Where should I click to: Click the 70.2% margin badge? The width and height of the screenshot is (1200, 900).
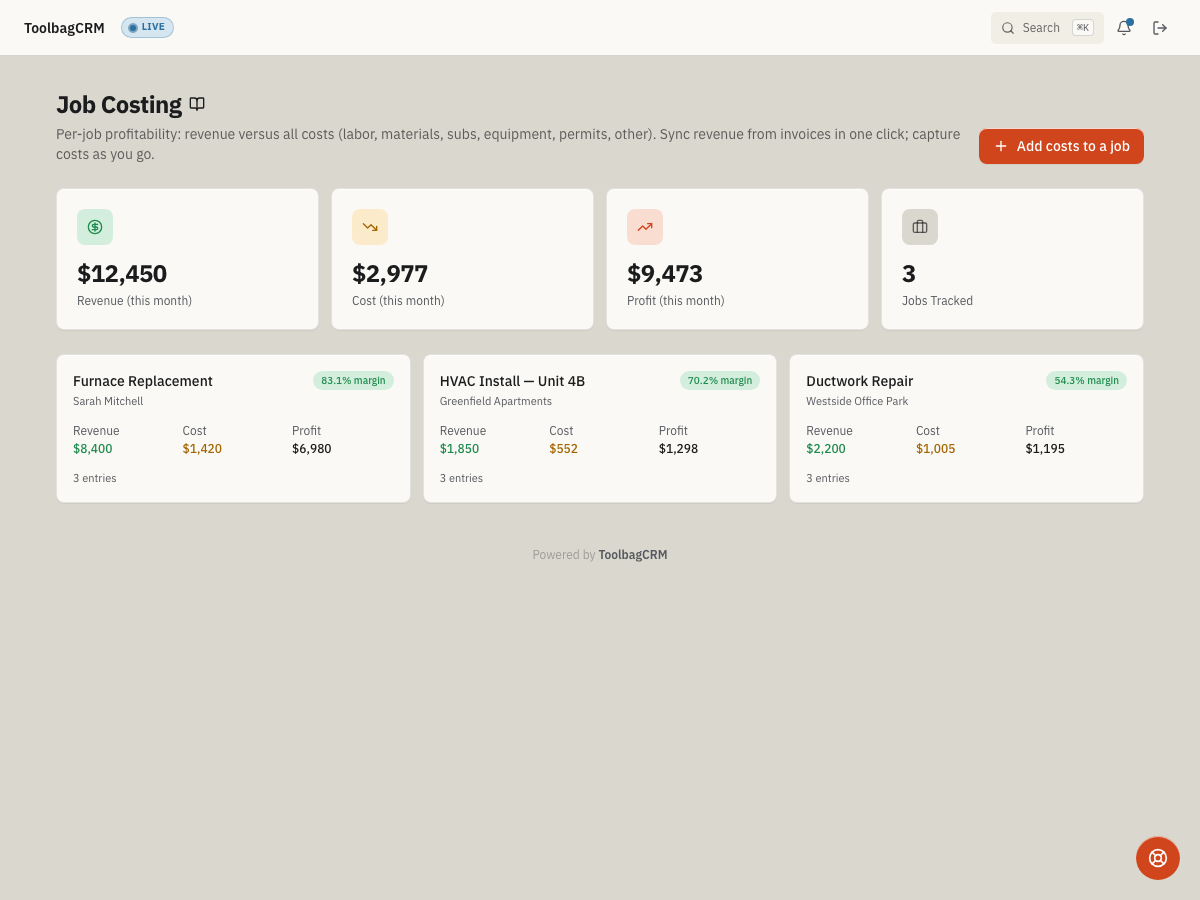[x=720, y=380]
